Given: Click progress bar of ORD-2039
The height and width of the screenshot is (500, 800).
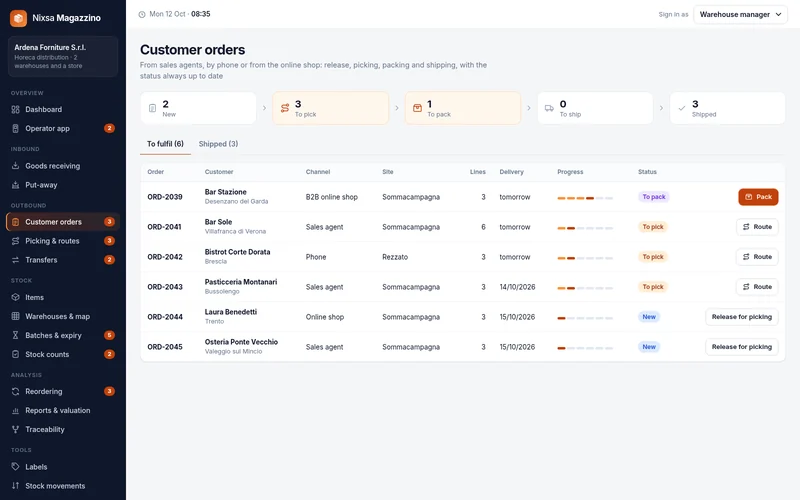Looking at the screenshot, I should (585, 198).
